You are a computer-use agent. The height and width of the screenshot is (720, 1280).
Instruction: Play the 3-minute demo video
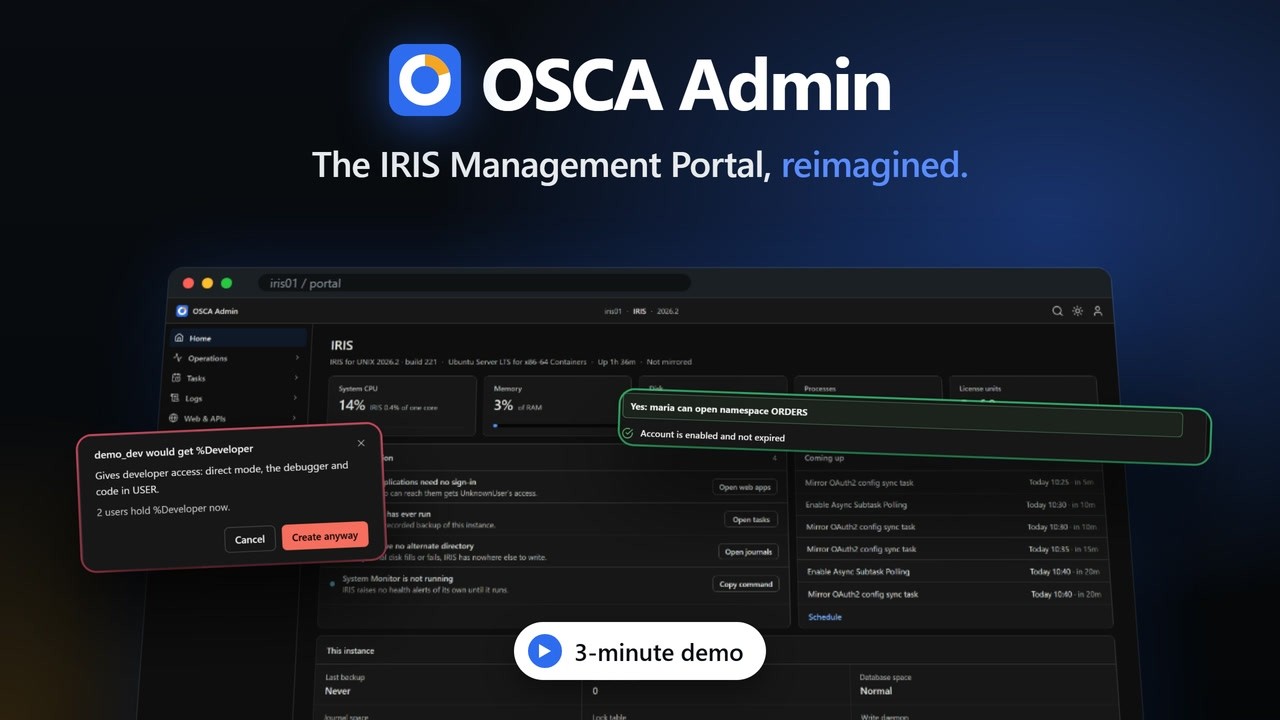coord(640,652)
